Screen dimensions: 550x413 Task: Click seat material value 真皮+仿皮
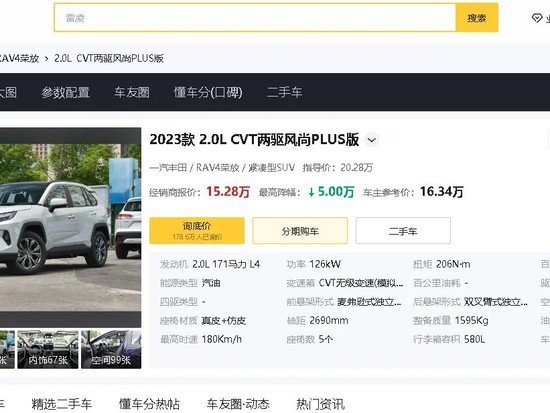[223, 321]
